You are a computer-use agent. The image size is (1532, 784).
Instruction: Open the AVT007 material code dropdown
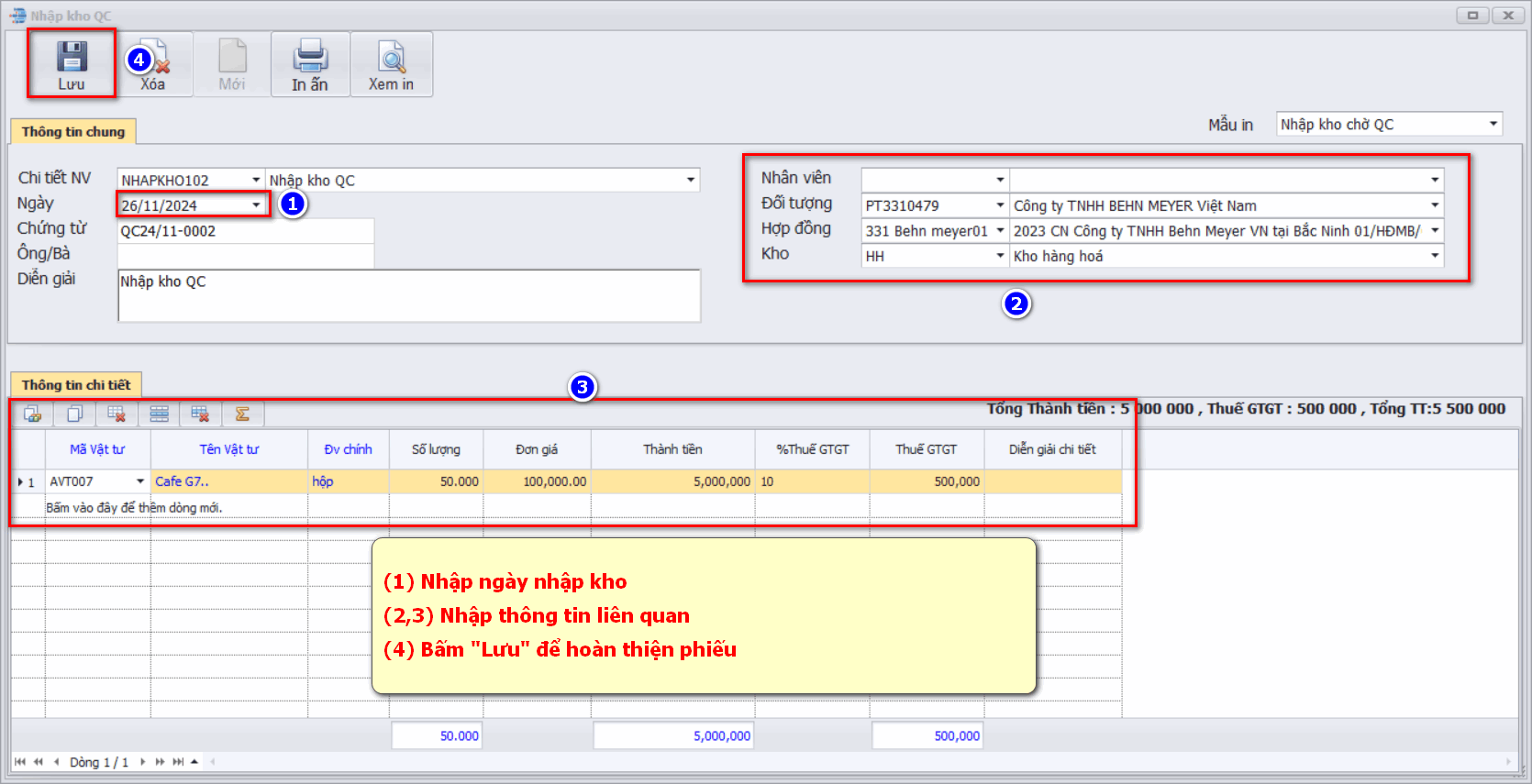[x=140, y=481]
